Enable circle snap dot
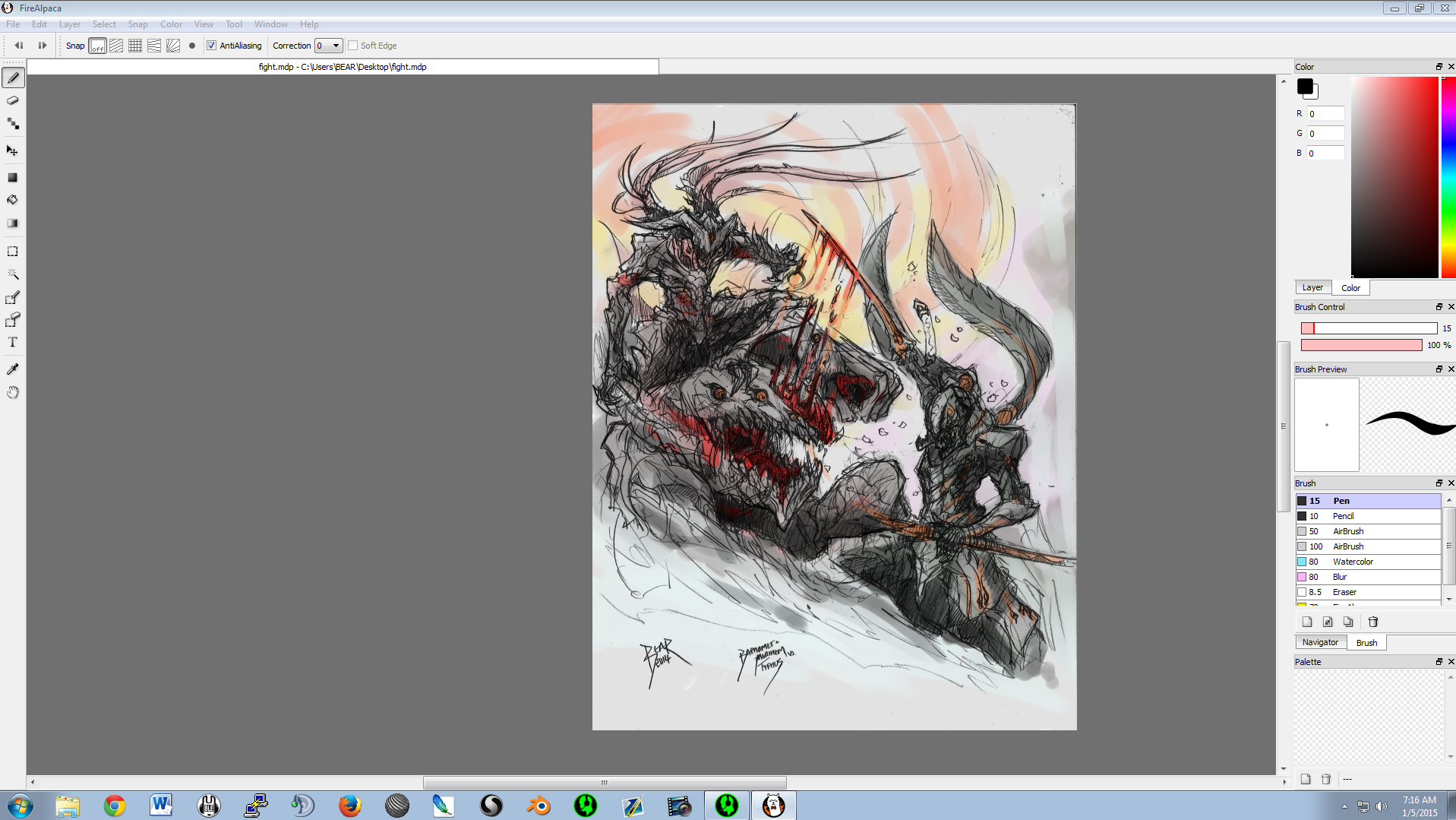Viewport: 1456px width, 820px height. tap(192, 46)
